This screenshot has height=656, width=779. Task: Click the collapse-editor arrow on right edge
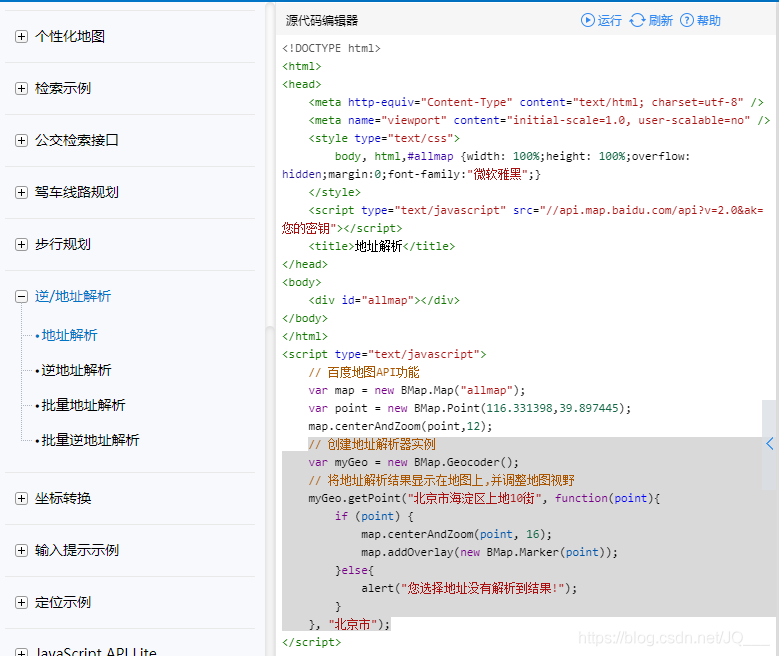(x=770, y=444)
